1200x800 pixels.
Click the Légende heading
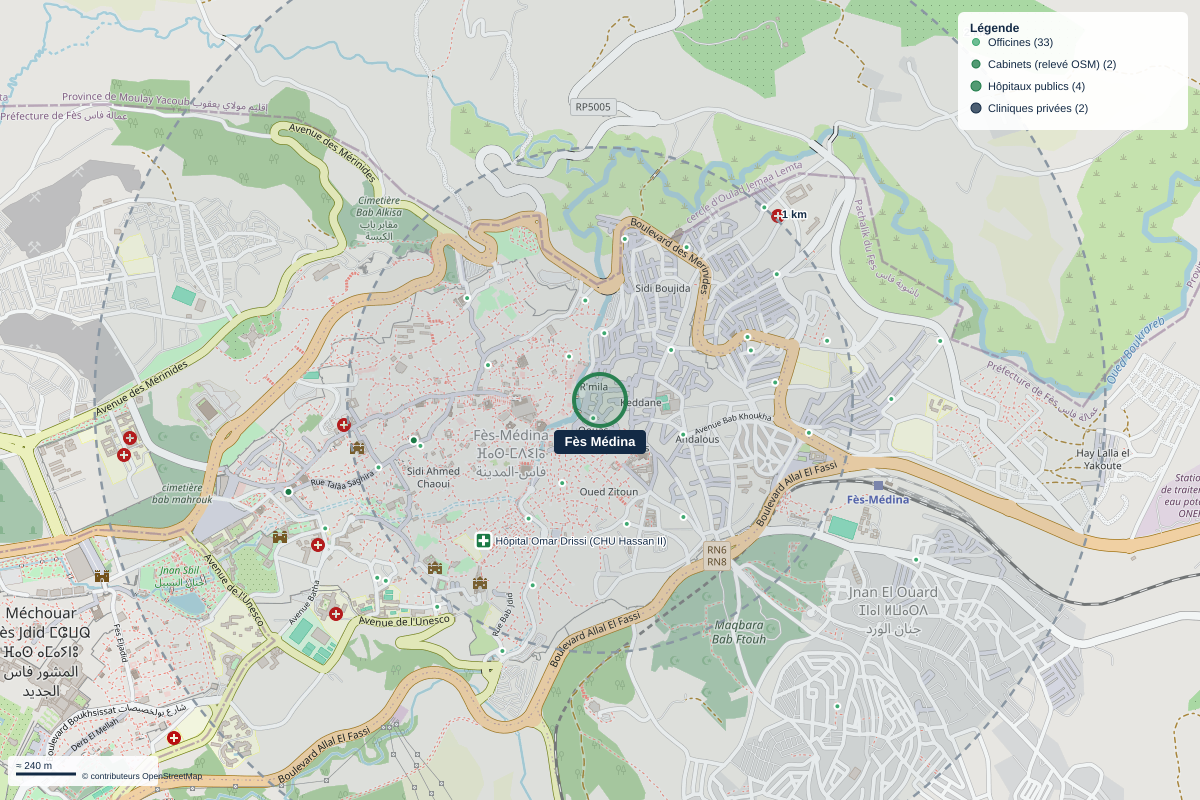coord(995,28)
